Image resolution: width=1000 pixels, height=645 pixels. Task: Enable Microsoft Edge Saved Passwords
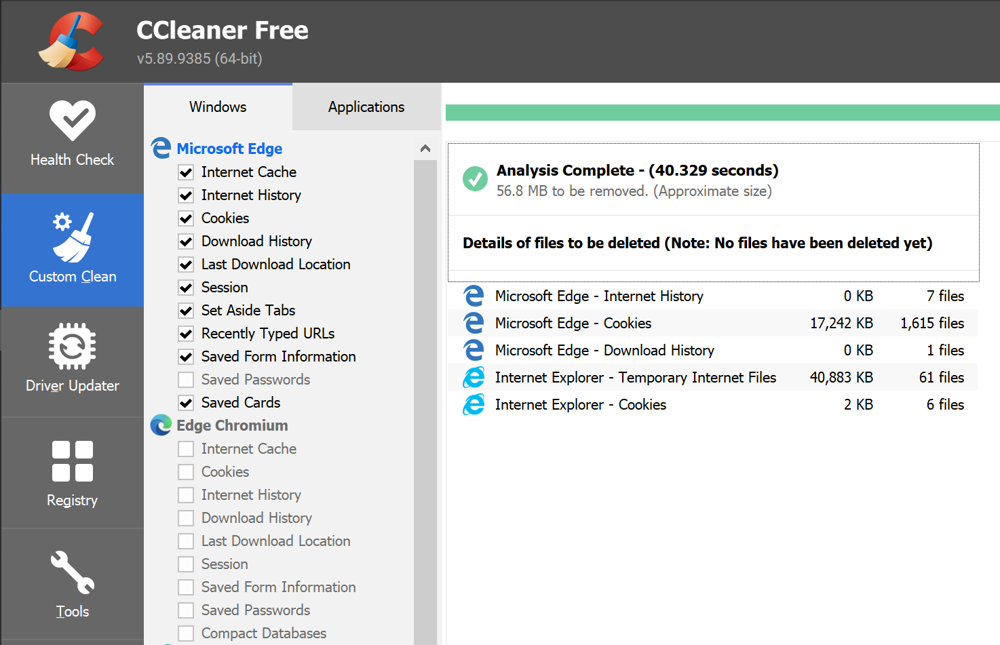coord(186,380)
